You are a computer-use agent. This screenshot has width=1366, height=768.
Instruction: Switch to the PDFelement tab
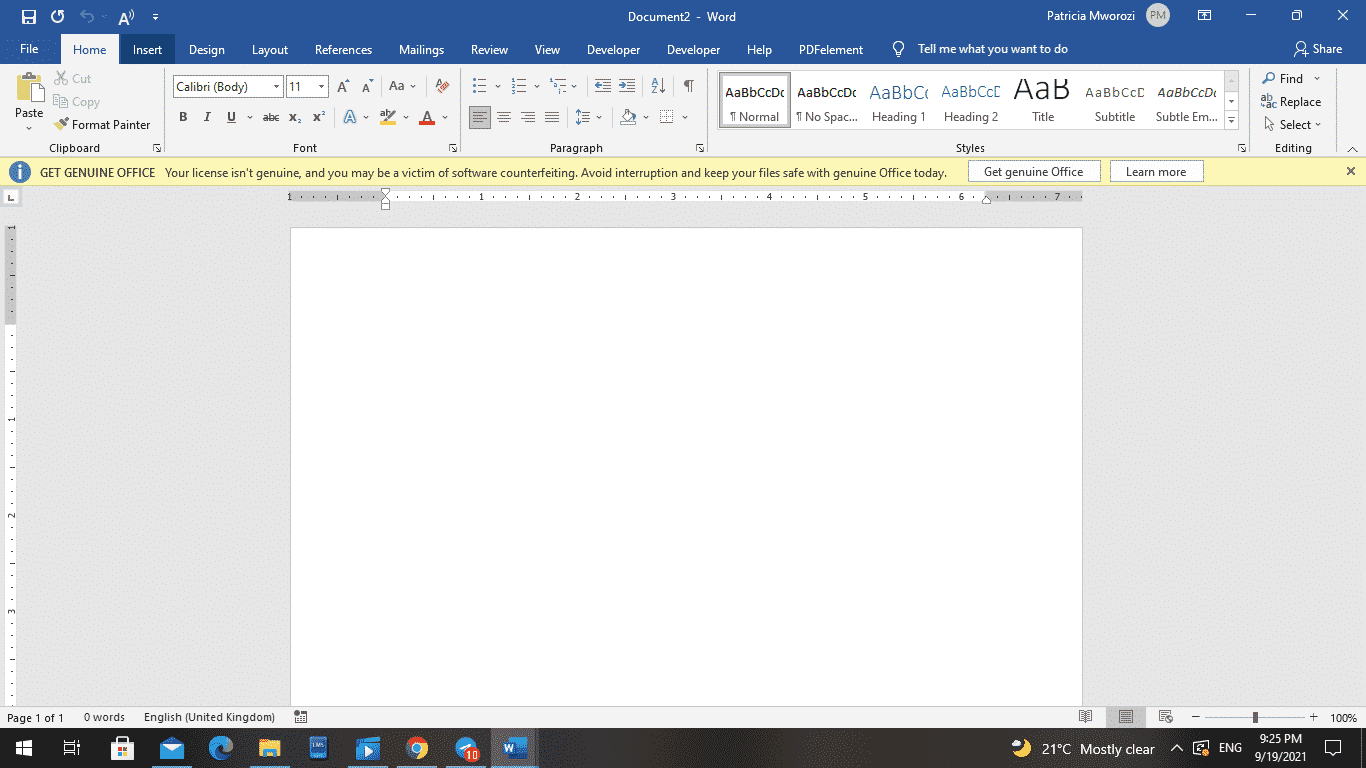(x=831, y=49)
